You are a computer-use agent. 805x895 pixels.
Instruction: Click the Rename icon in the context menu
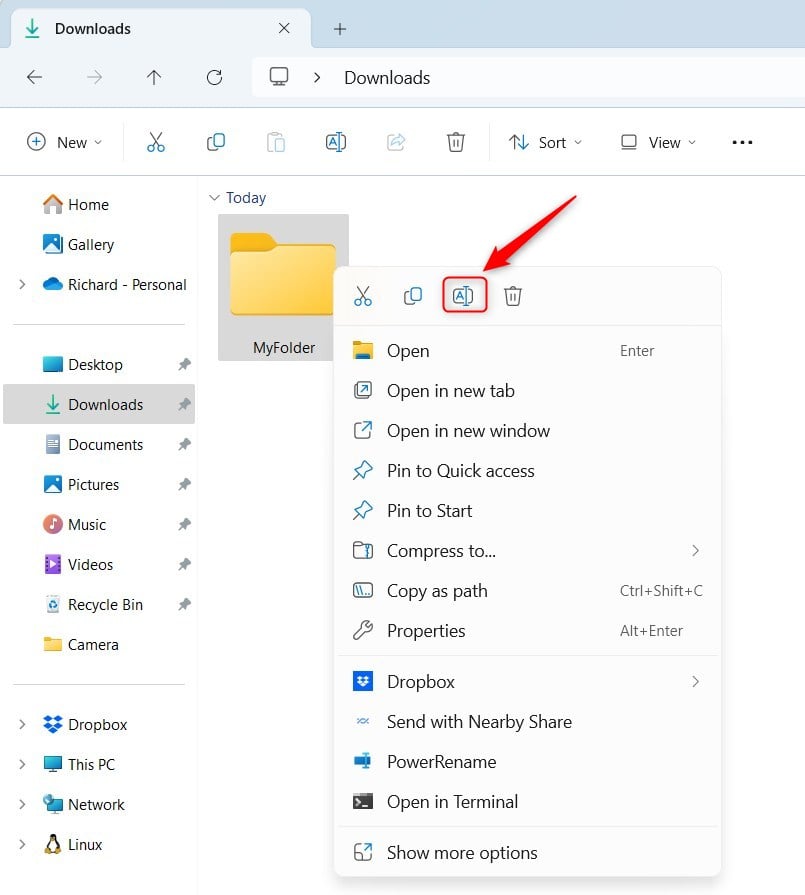pos(464,295)
